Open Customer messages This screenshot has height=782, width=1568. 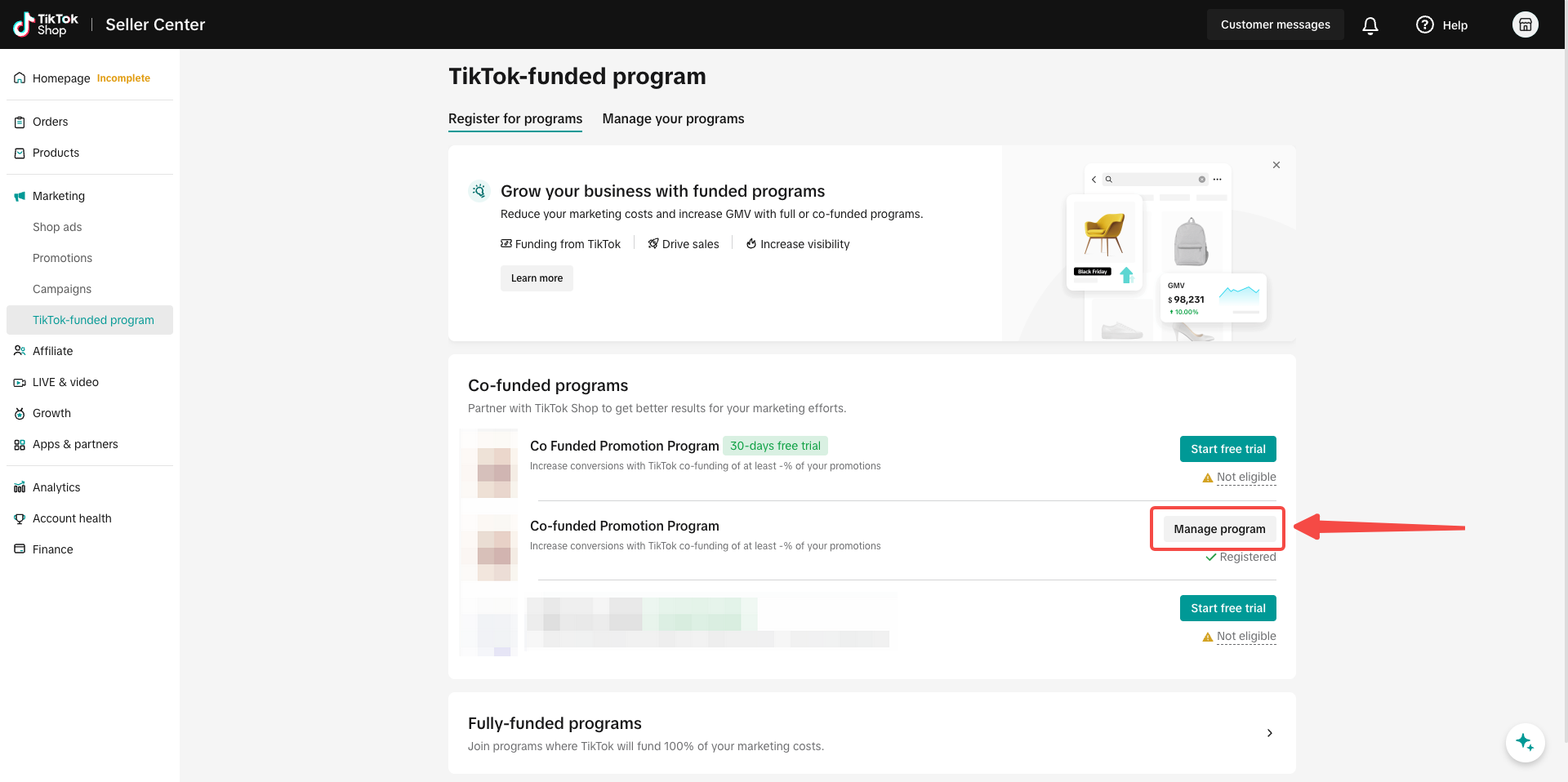tap(1275, 25)
